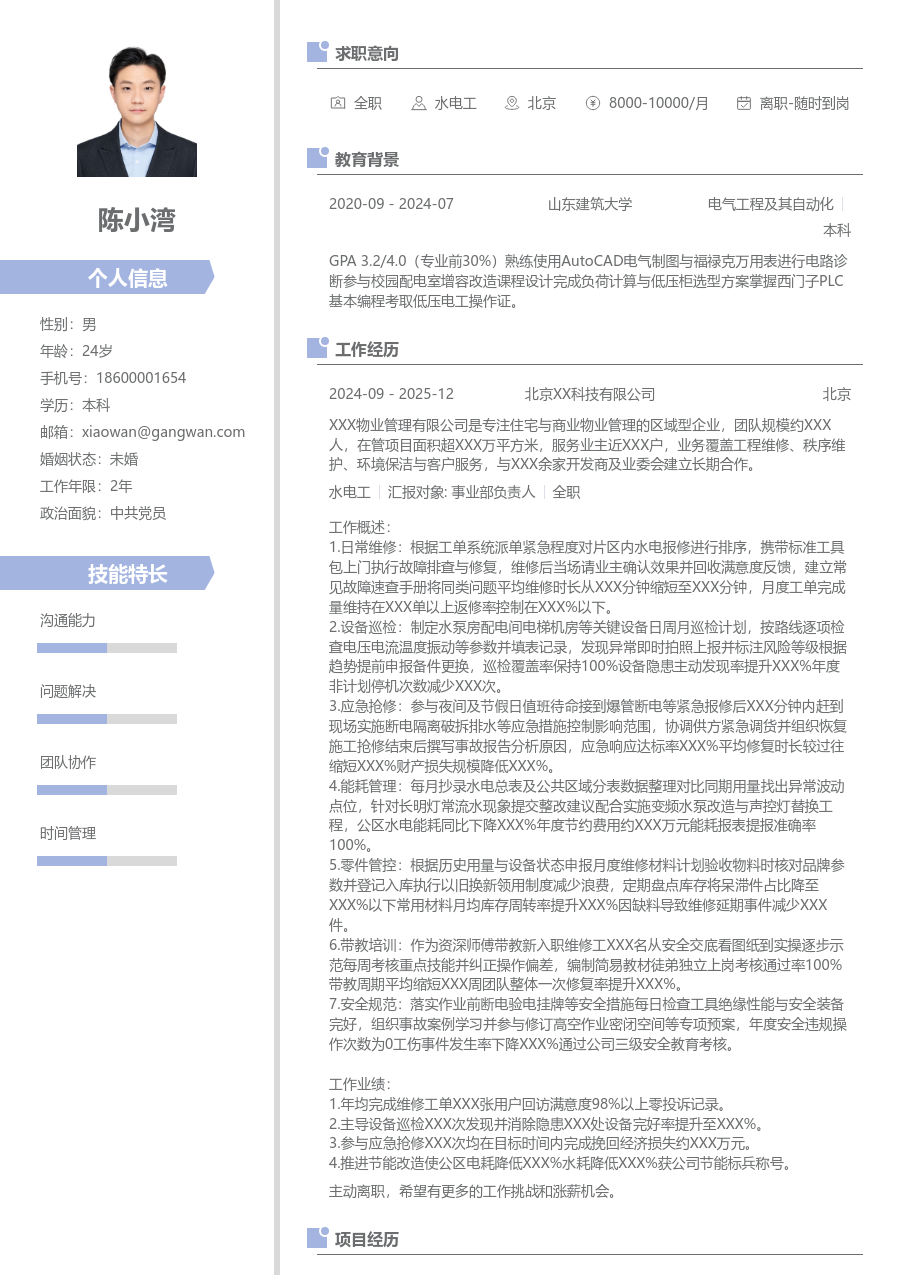Click the item 1.日常维修
900x1275 pixels.
click(589, 577)
